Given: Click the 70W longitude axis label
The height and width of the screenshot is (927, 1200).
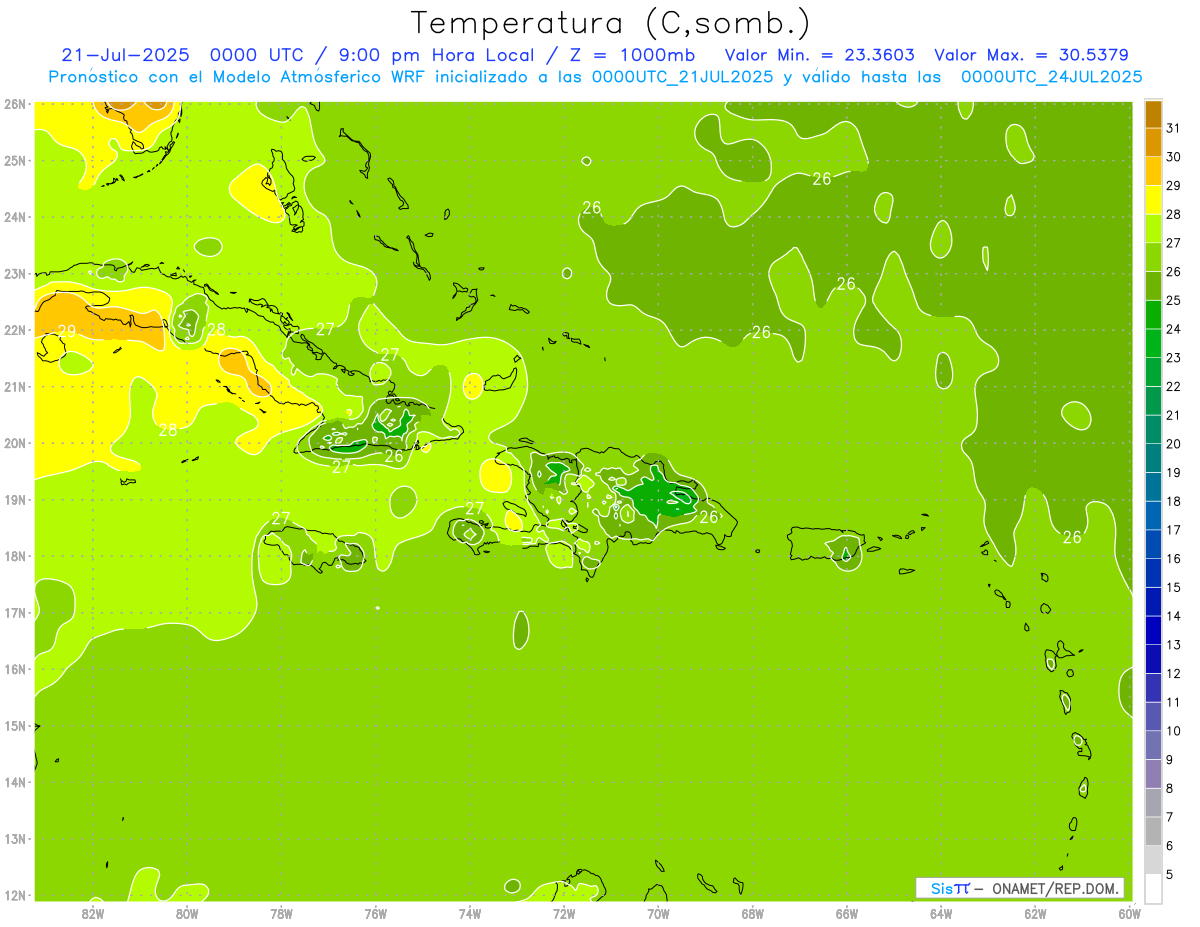Looking at the screenshot, I should 658,913.
